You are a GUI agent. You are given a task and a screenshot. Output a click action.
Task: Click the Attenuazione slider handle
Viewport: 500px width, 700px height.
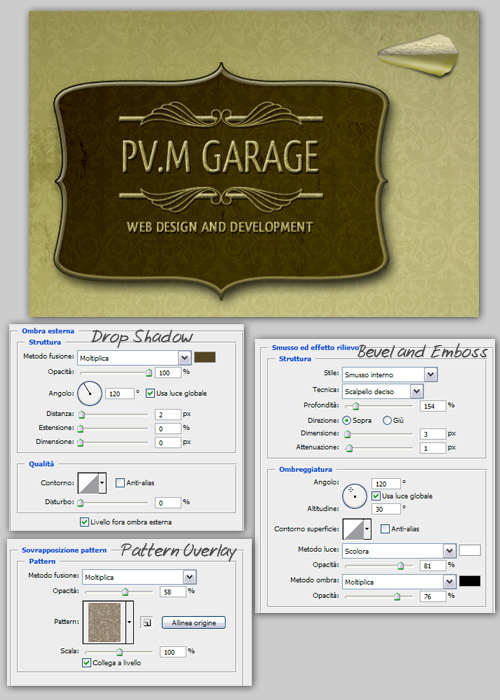pyautogui.click(x=350, y=448)
